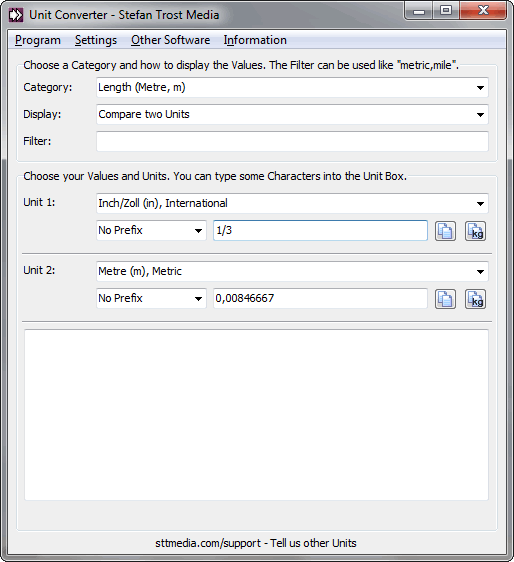Click the Unit 1 copy value icon
Image resolution: width=514 pixels, height=562 pixels.
[445, 231]
